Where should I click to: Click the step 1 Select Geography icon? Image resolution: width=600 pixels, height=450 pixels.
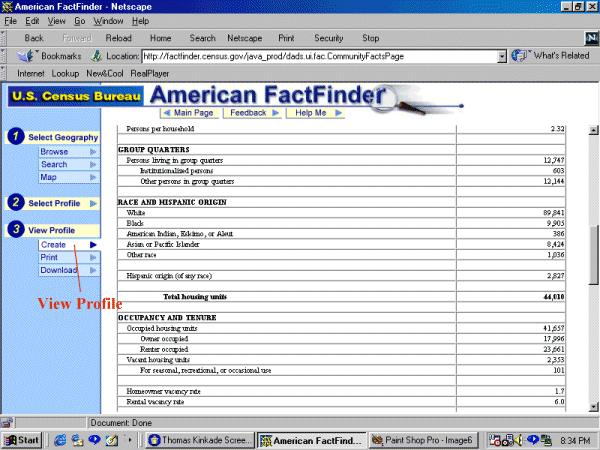pos(14,137)
